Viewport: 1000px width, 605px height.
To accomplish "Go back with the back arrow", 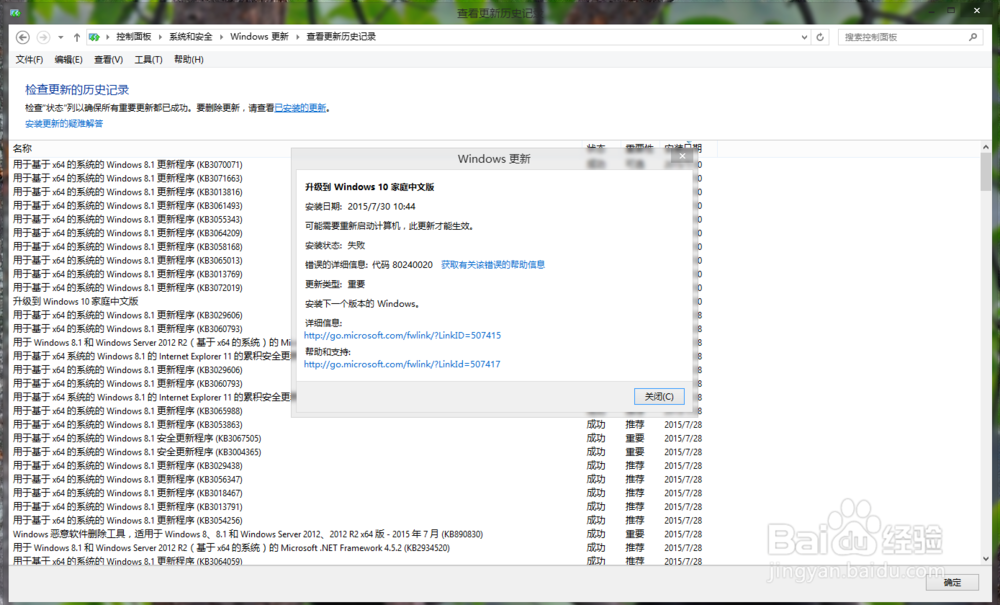I will [22, 38].
